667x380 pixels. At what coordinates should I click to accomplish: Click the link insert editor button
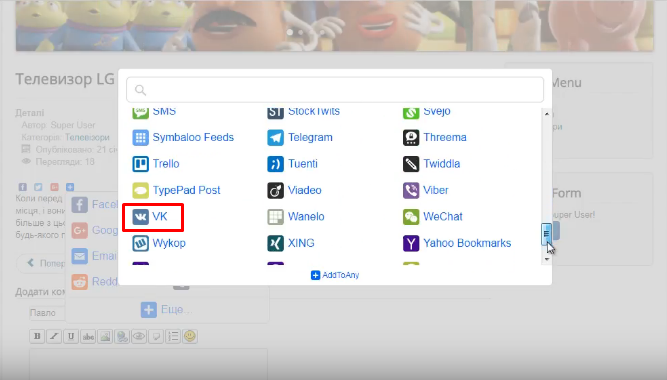point(122,336)
